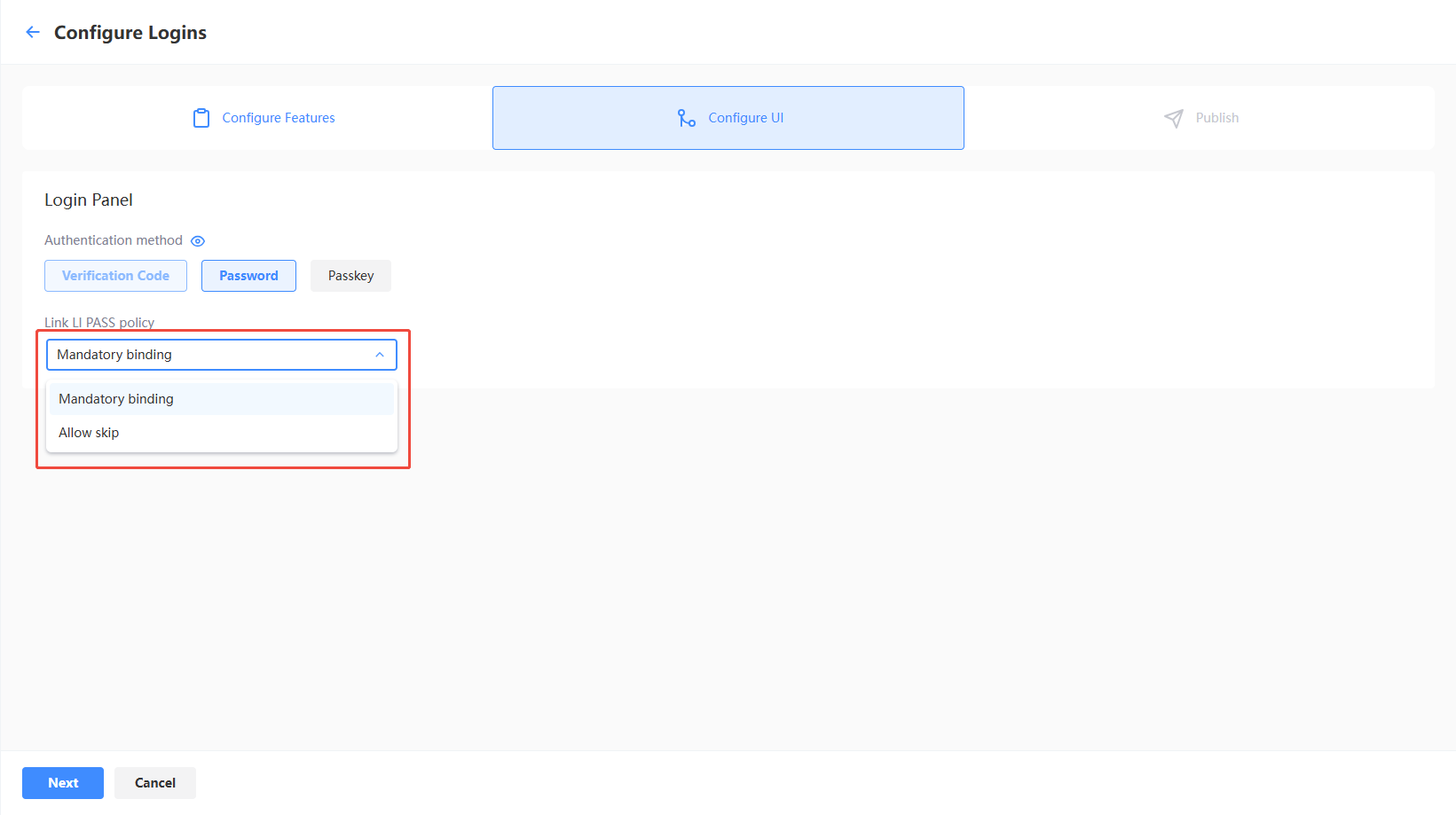This screenshot has height=815, width=1456.
Task: Click the Link LI PASS policy label
Action: click(99, 323)
